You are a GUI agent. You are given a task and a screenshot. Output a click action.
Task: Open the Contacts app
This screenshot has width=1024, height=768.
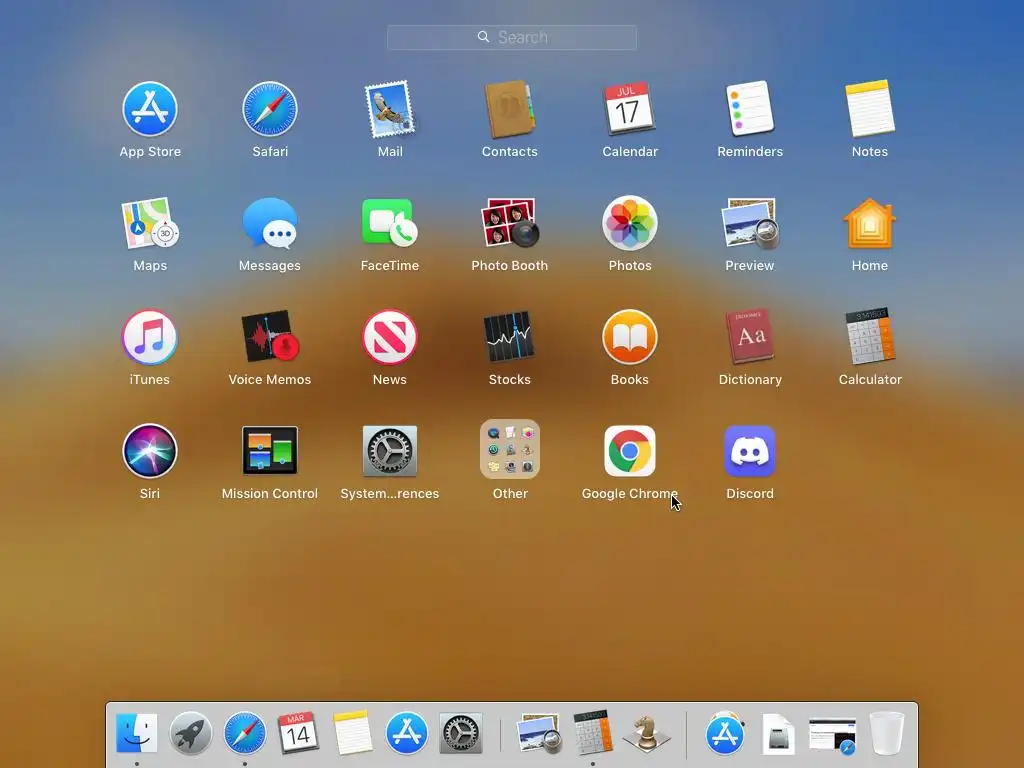(509, 109)
